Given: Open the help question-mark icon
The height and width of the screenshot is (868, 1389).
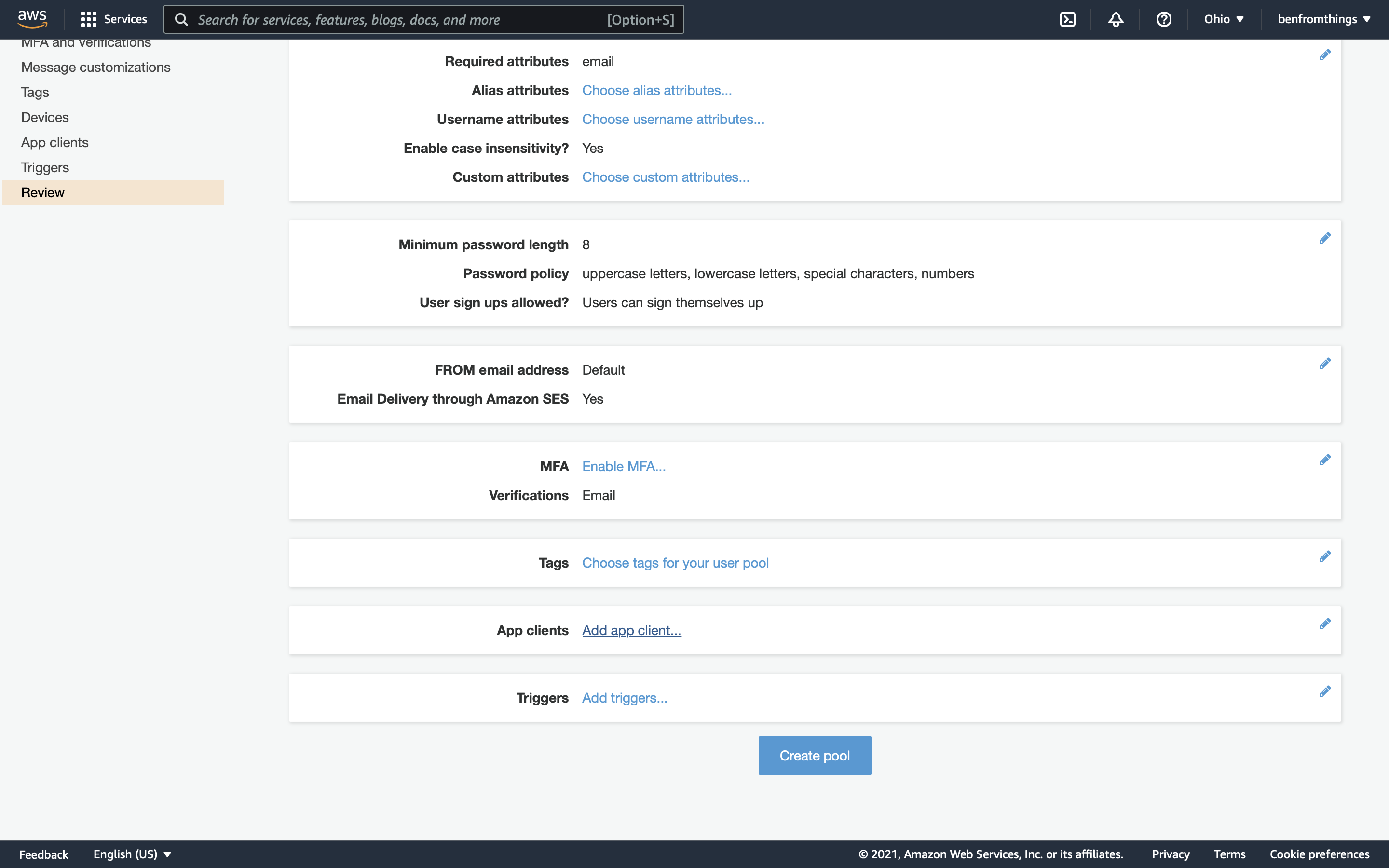Looking at the screenshot, I should (x=1163, y=19).
